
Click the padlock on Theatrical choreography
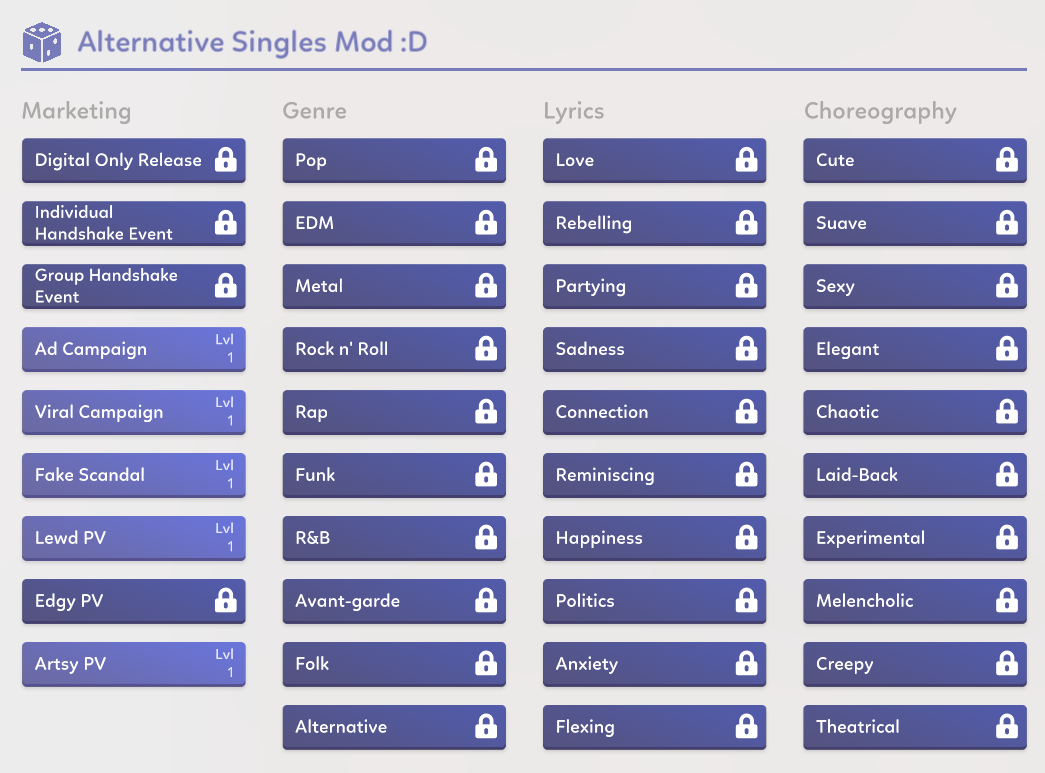click(1006, 727)
